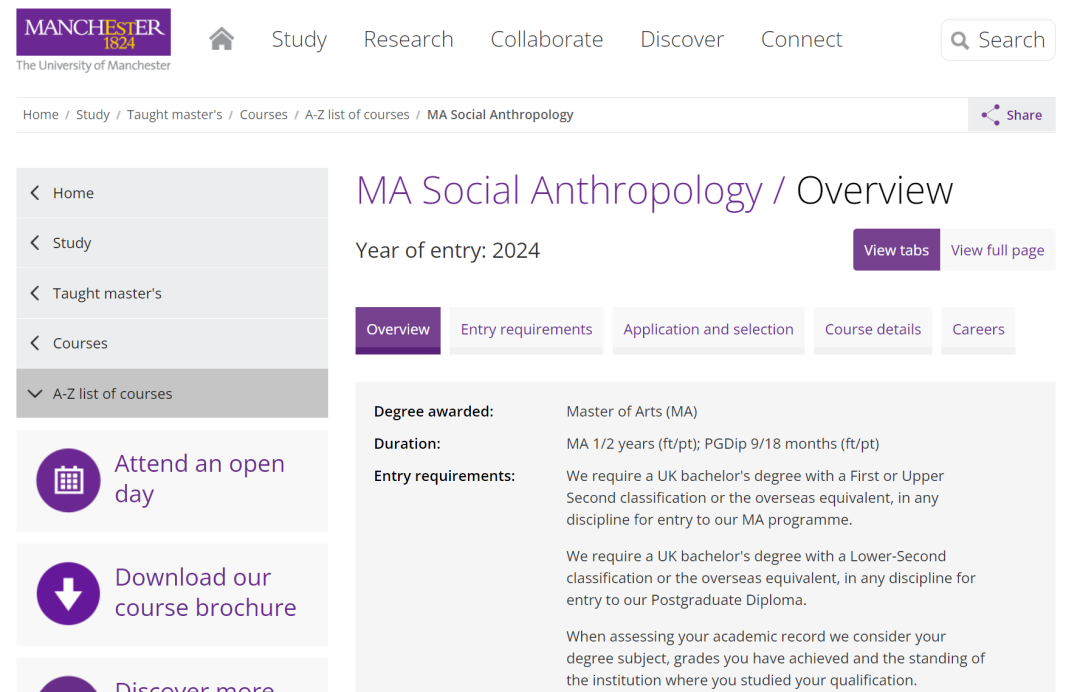Open Home in the sidebar navigation

[172, 193]
